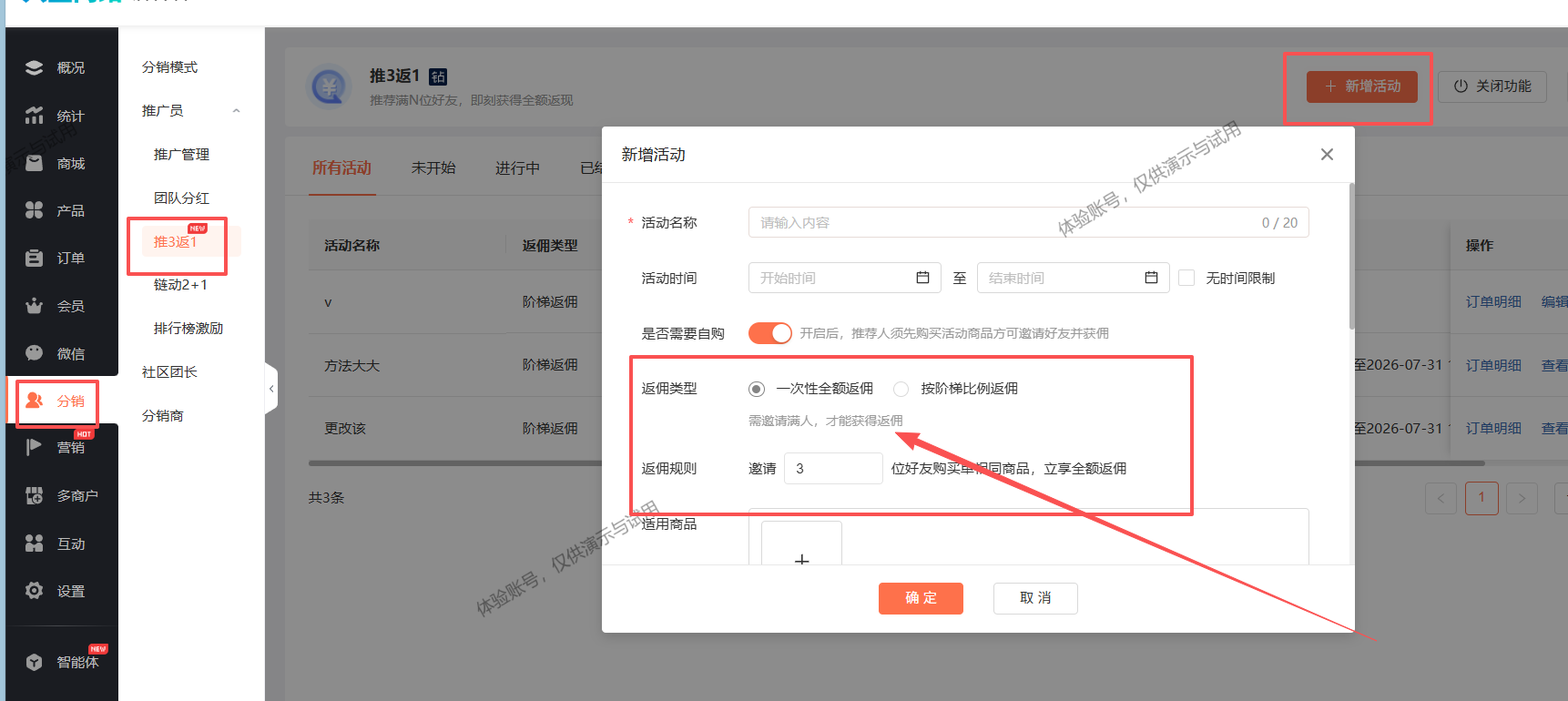The image size is (1568, 701).
Task: Click the start time calendar icon
Action: (x=922, y=278)
